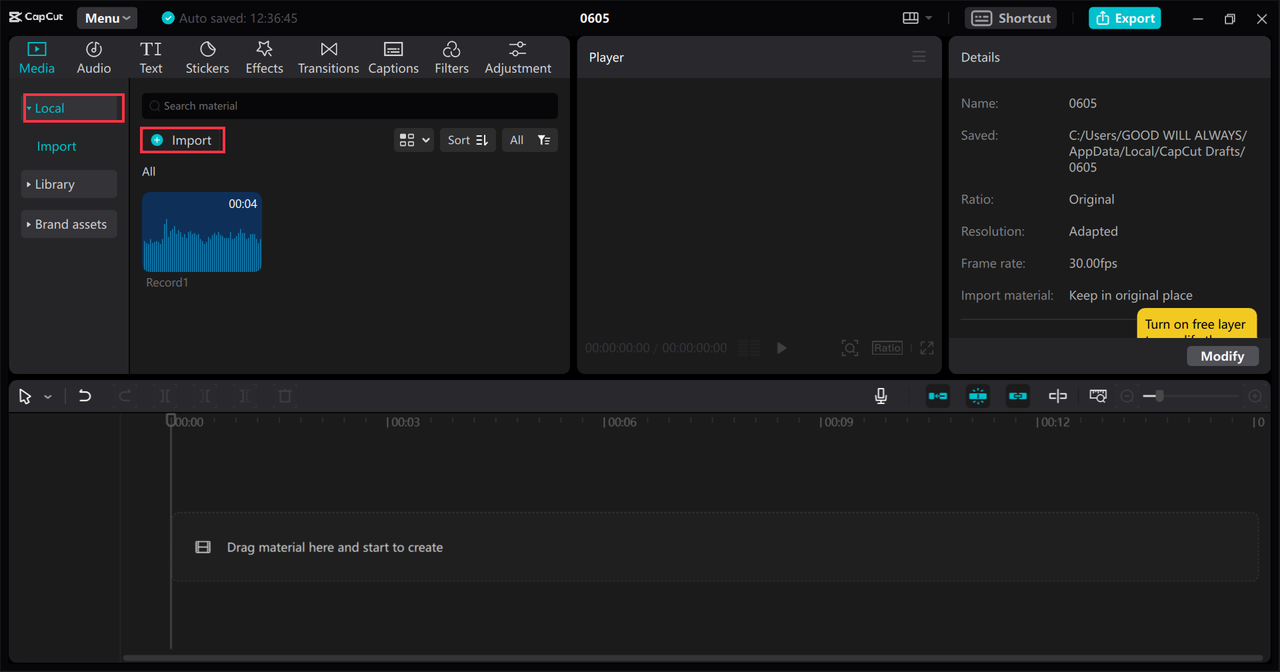Click the Redo arrow
The height and width of the screenshot is (672, 1280).
point(125,396)
